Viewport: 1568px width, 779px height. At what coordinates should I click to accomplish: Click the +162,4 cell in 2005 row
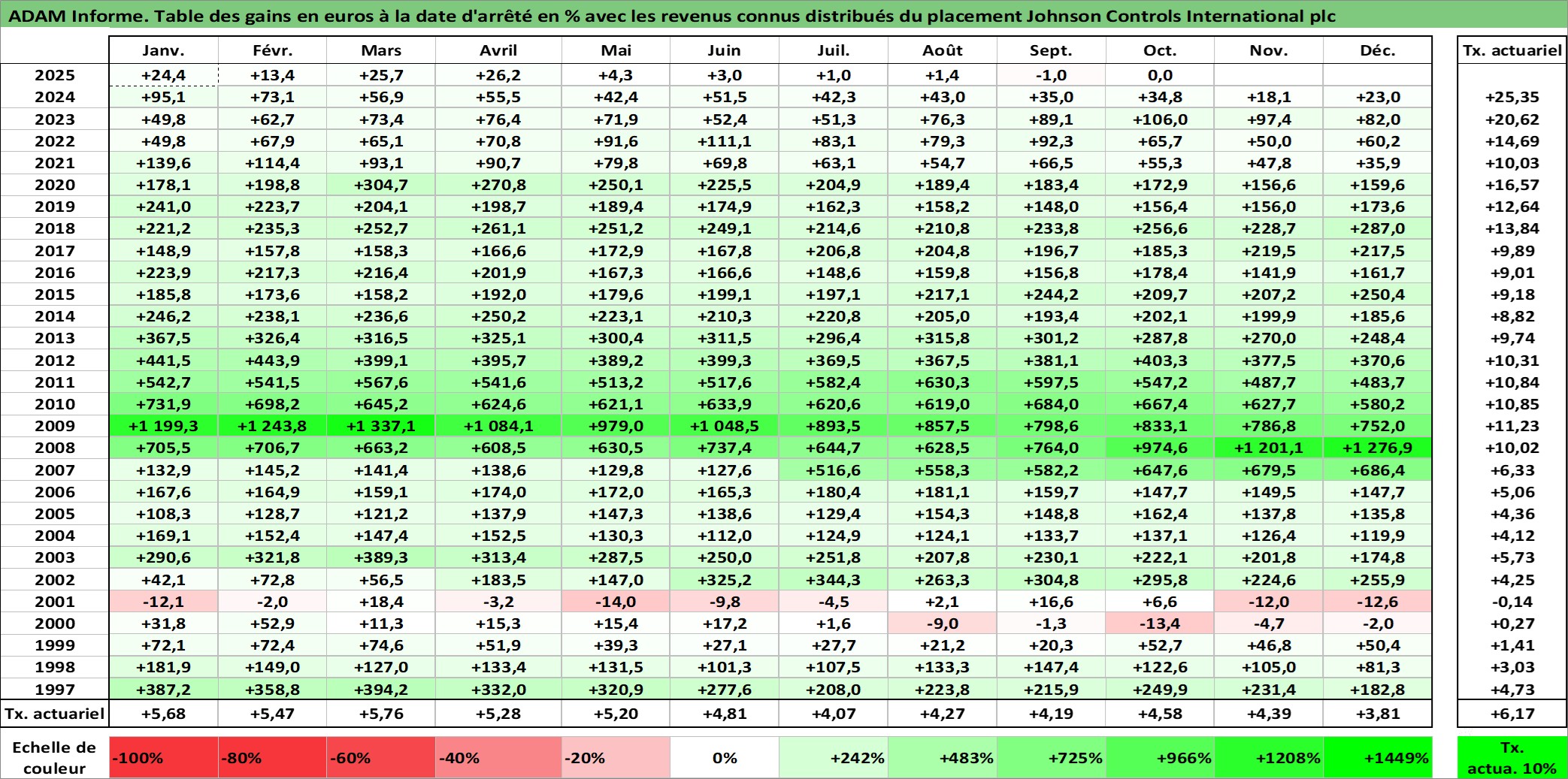(1160, 514)
